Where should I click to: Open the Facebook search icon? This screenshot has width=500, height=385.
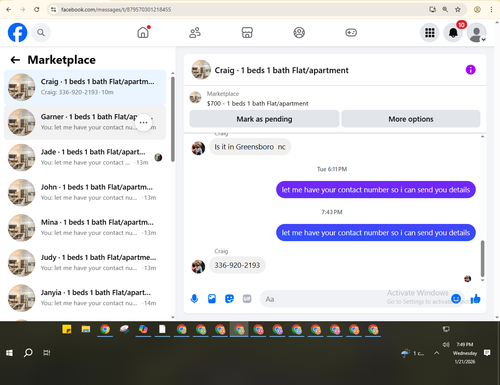coord(41,33)
